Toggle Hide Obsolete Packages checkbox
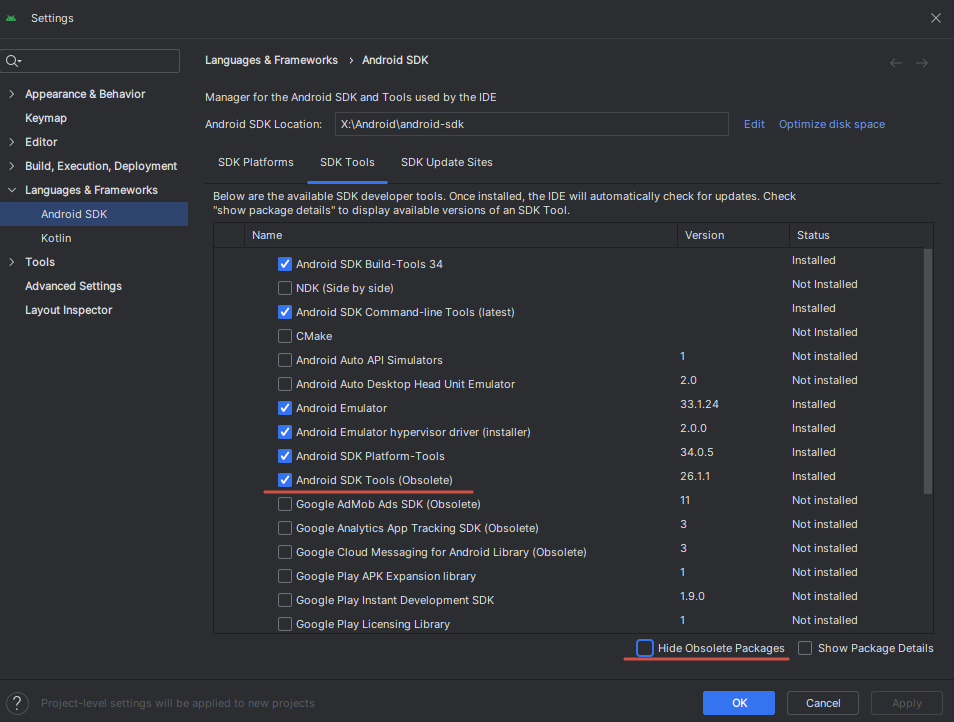Image resolution: width=954 pixels, height=722 pixels. tap(645, 648)
